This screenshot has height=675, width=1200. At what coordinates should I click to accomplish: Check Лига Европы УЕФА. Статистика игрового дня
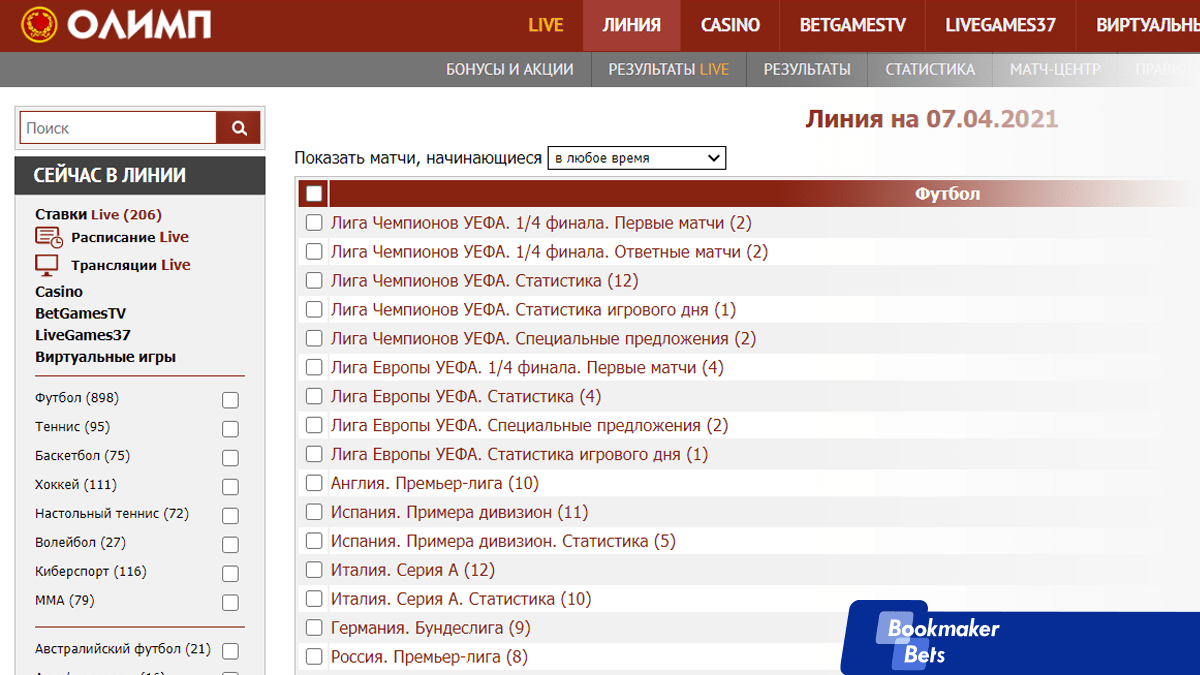[x=314, y=455]
